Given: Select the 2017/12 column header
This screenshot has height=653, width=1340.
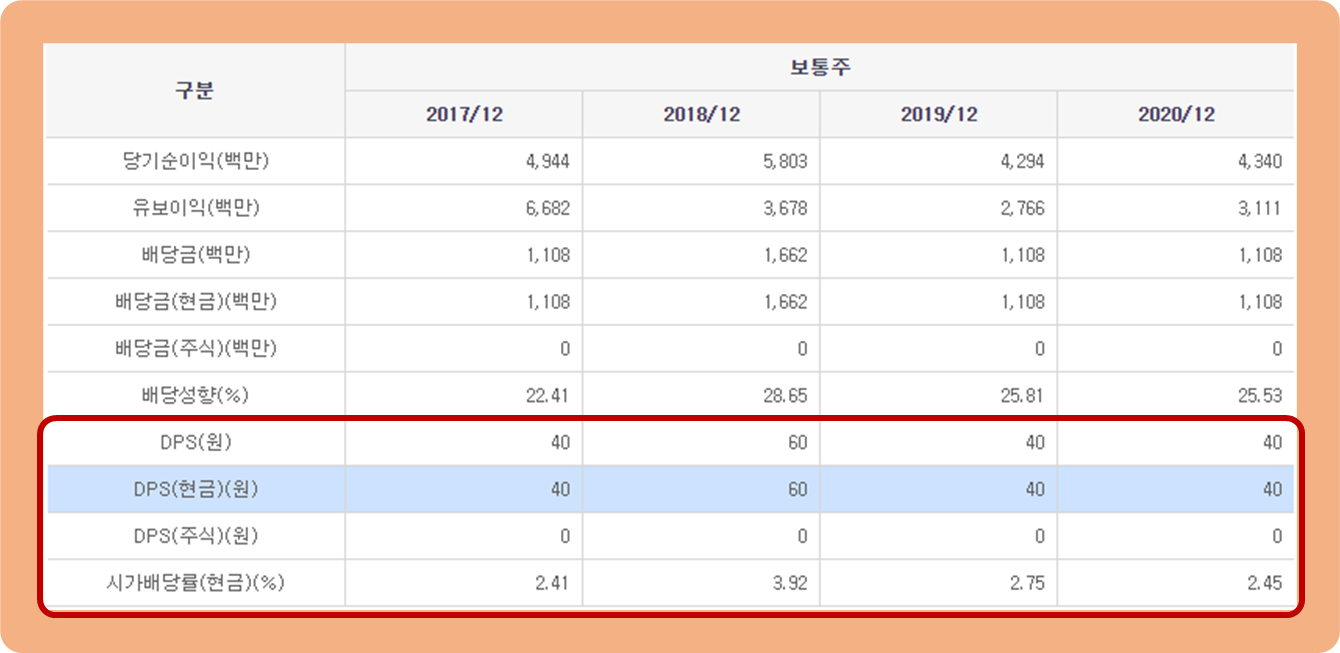Looking at the screenshot, I should coord(464,114).
